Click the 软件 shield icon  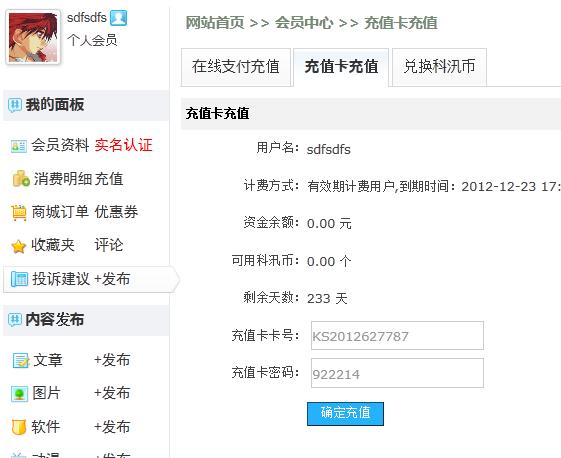pyautogui.click(x=19, y=427)
